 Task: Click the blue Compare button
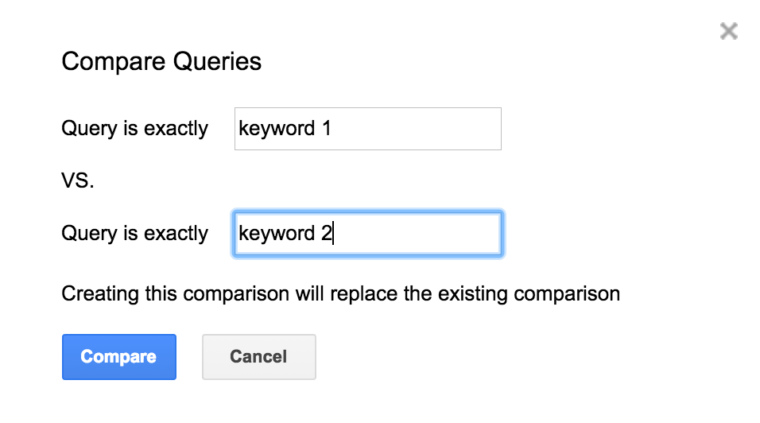[119, 357]
